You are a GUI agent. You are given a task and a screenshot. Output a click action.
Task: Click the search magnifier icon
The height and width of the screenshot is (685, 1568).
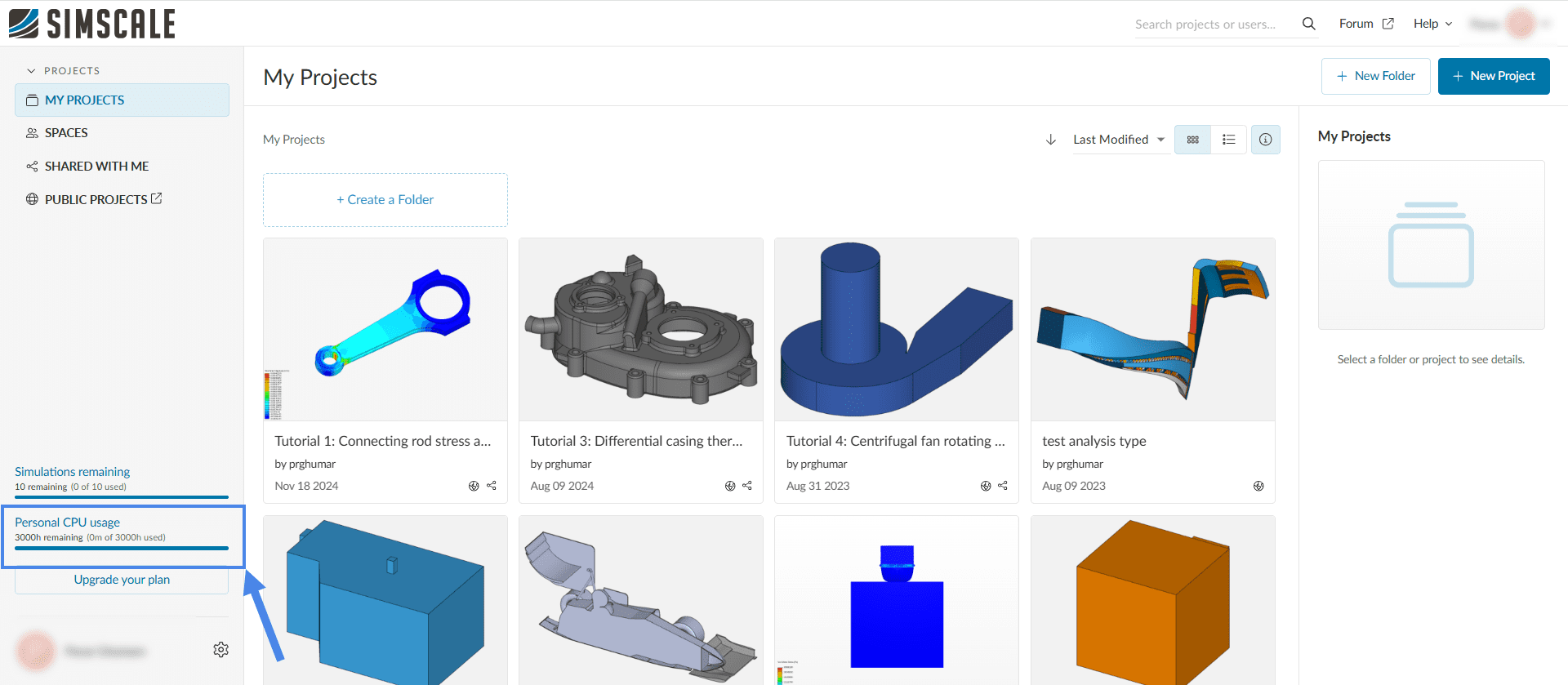1308,24
